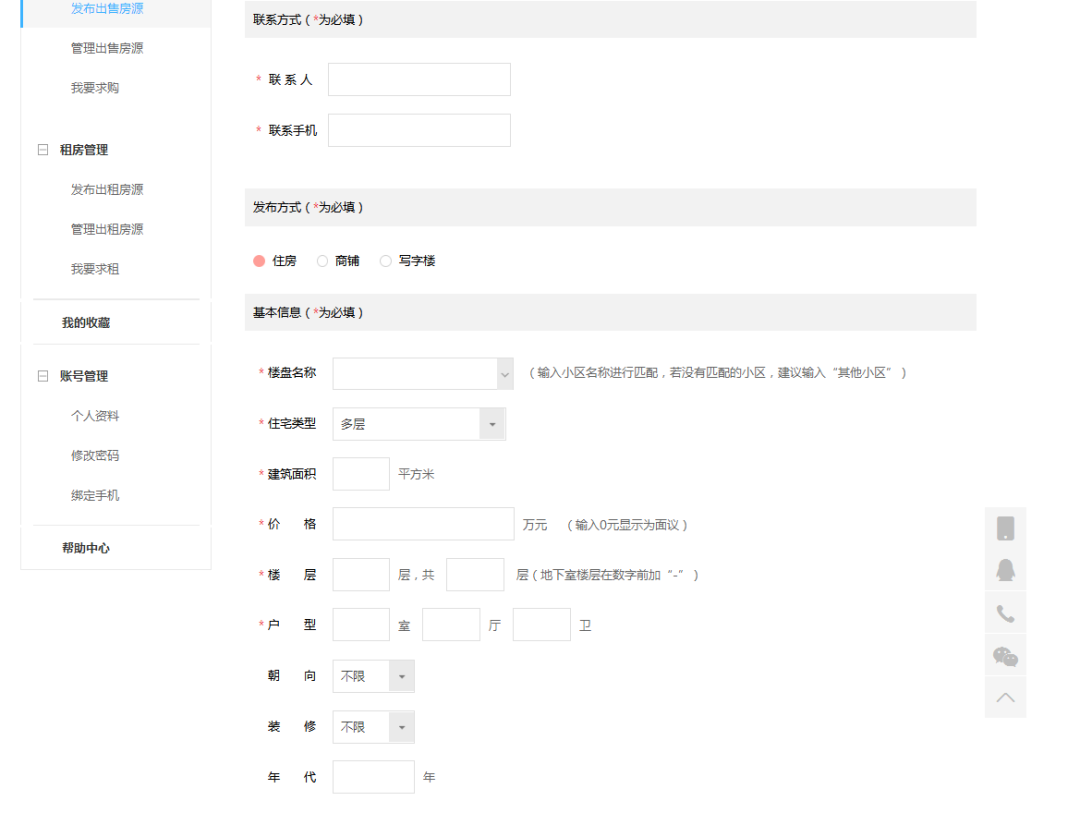The image size is (1080, 813).
Task: Open the WeChat floating icon
Action: 1005,656
